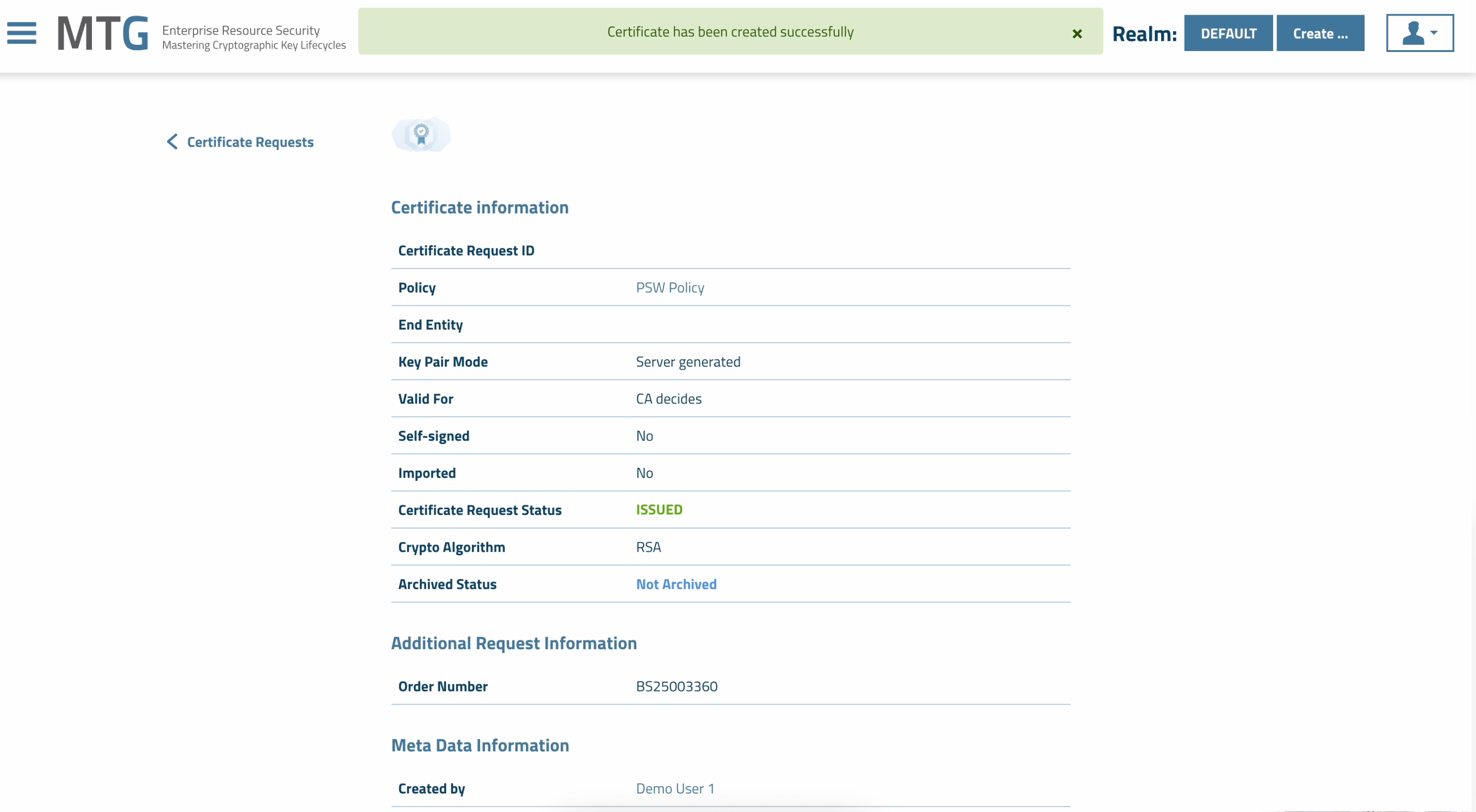Click the Not Archived status
This screenshot has width=1476, height=812.
click(x=676, y=584)
